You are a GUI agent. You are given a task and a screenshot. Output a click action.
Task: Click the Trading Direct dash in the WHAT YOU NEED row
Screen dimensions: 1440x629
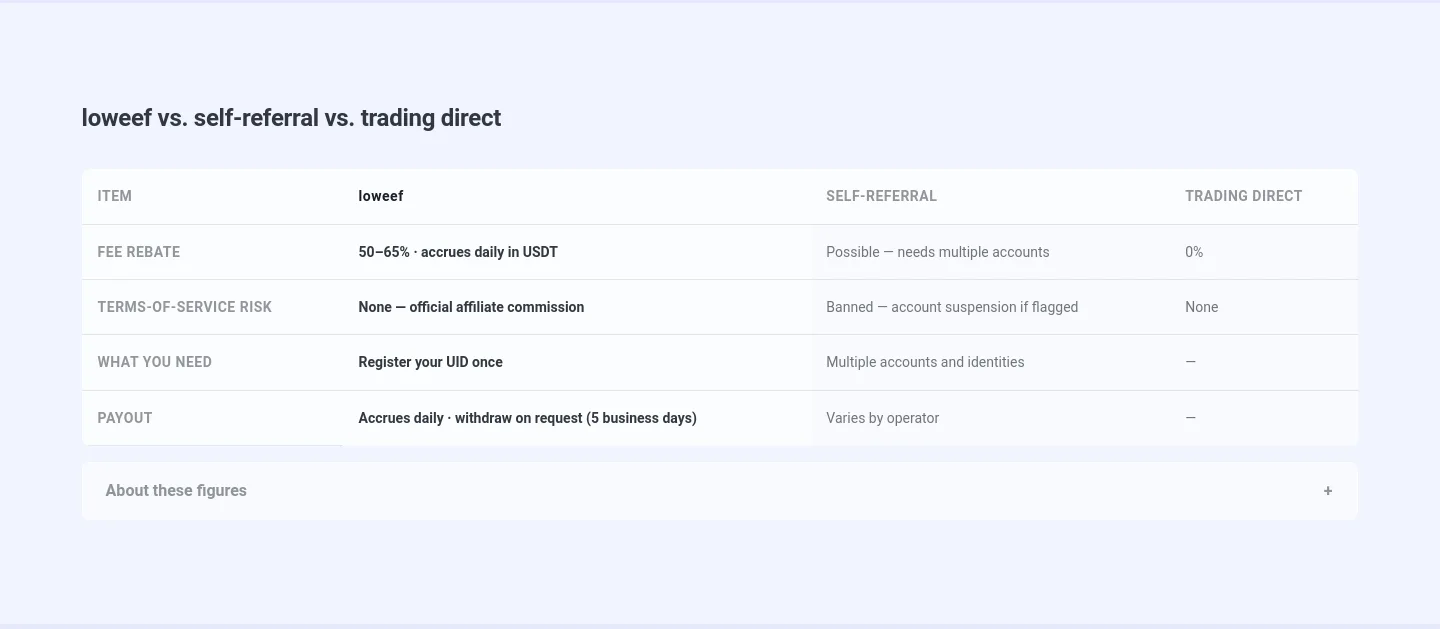(x=1190, y=362)
